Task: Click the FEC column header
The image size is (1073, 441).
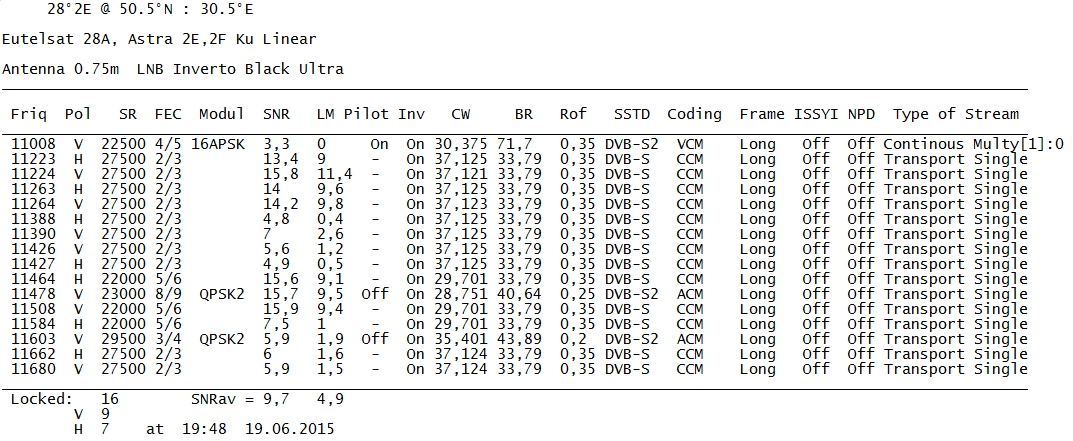Action: pyautogui.click(x=168, y=114)
